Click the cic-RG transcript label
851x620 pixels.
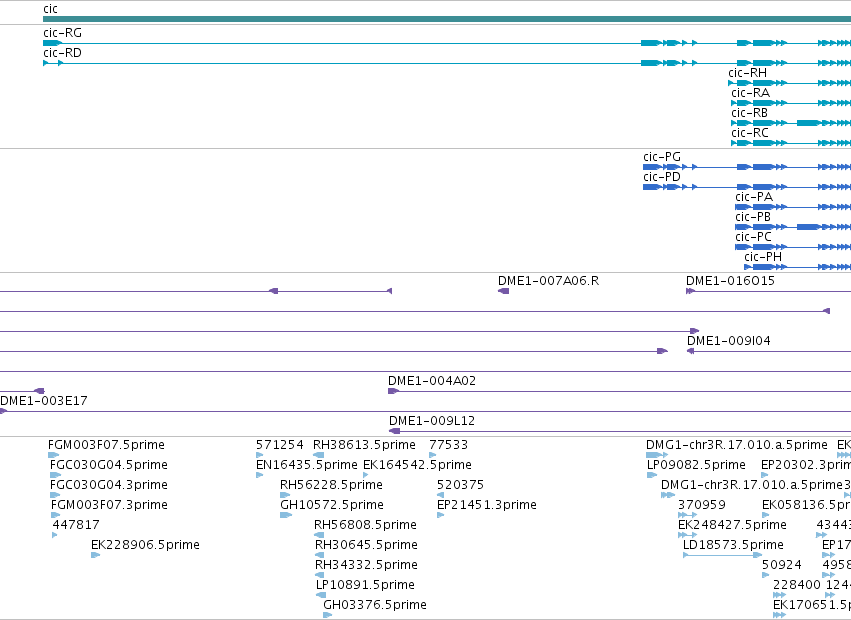(x=62, y=33)
